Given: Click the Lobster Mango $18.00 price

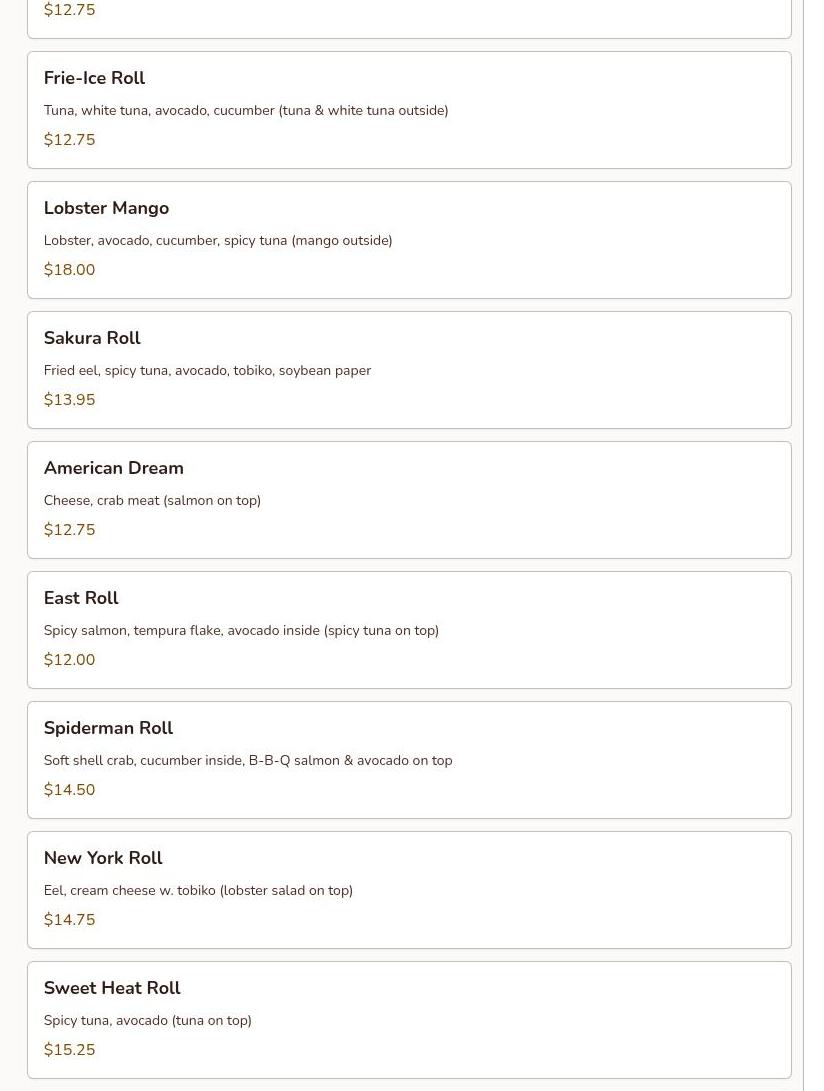Looking at the screenshot, I should coord(70,269).
